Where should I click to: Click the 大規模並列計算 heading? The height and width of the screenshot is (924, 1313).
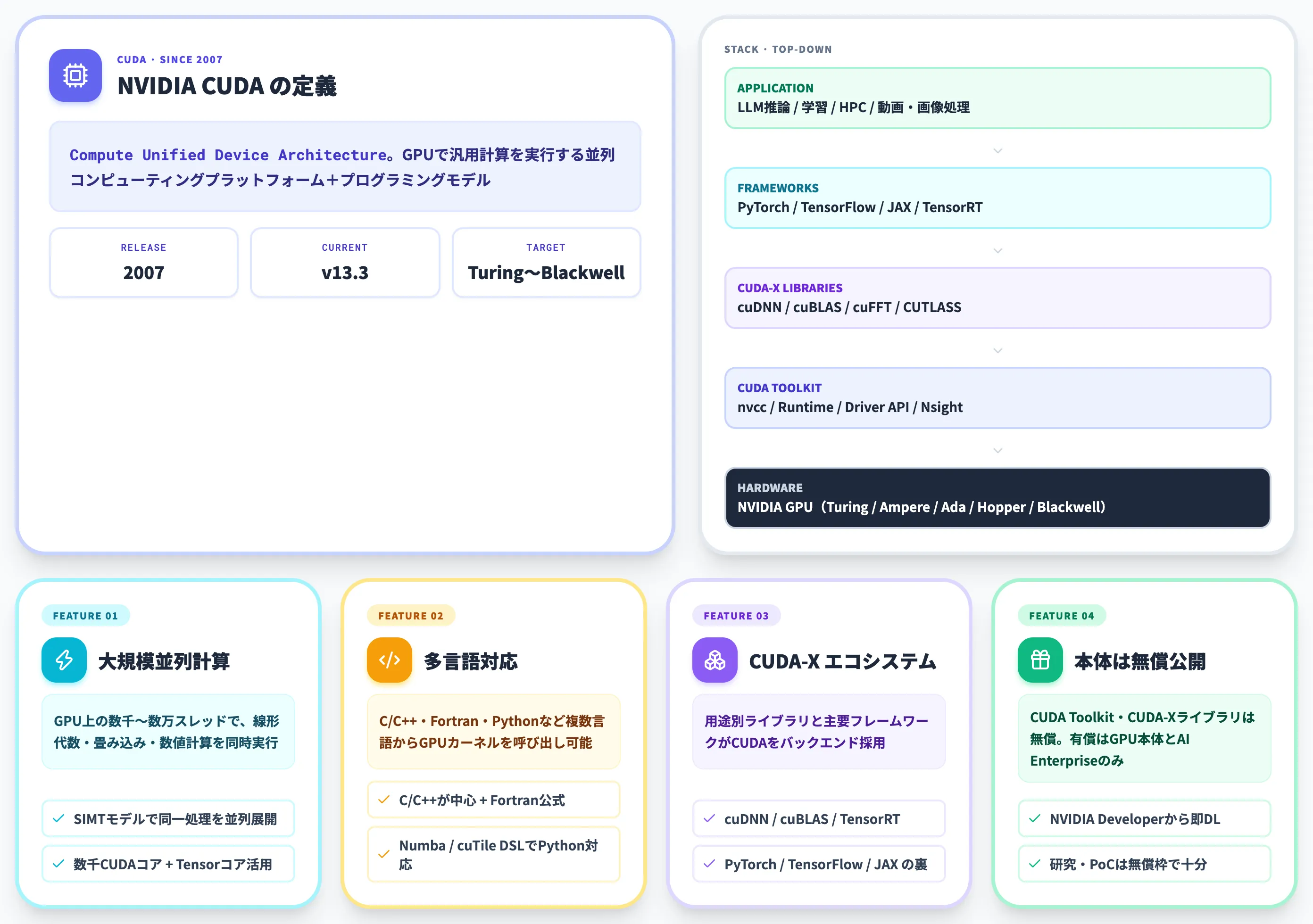click(x=164, y=661)
